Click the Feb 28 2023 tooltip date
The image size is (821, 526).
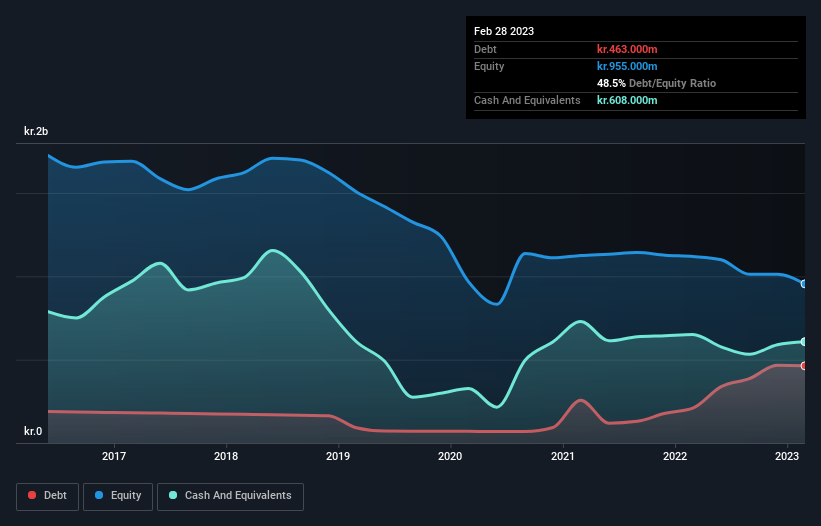pyautogui.click(x=504, y=31)
